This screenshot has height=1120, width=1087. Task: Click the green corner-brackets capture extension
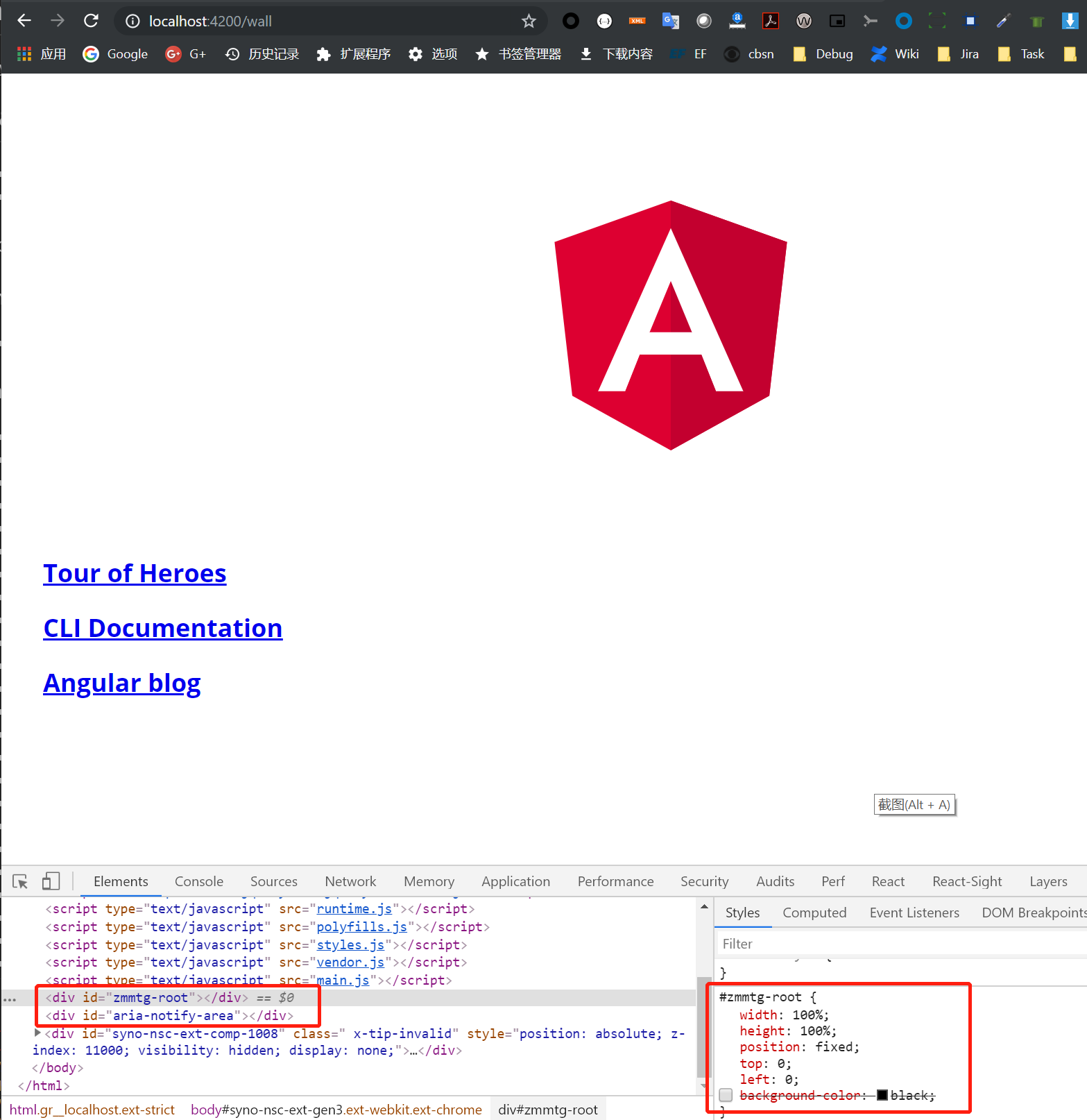(937, 22)
